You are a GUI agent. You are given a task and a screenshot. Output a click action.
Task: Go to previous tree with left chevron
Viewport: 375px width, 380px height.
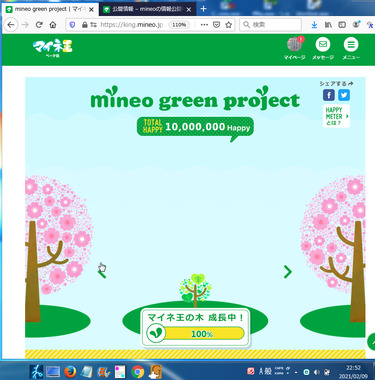(x=102, y=273)
